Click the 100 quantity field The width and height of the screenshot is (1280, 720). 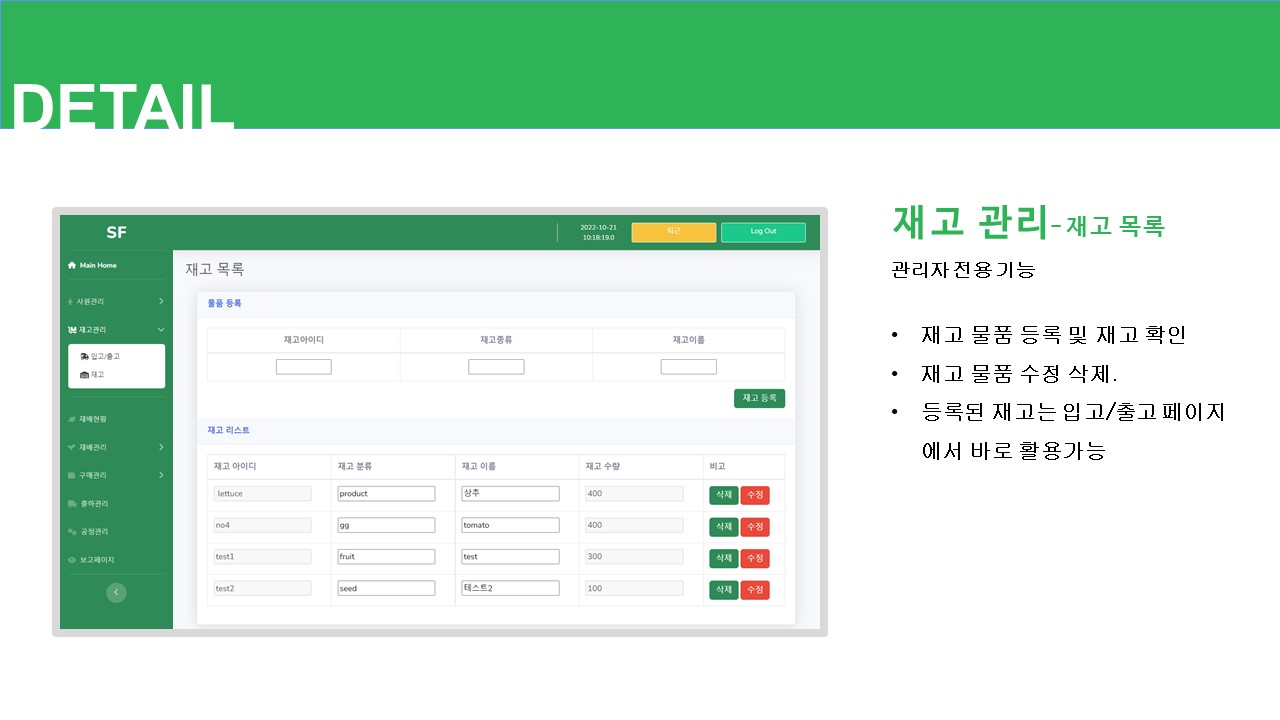634,589
